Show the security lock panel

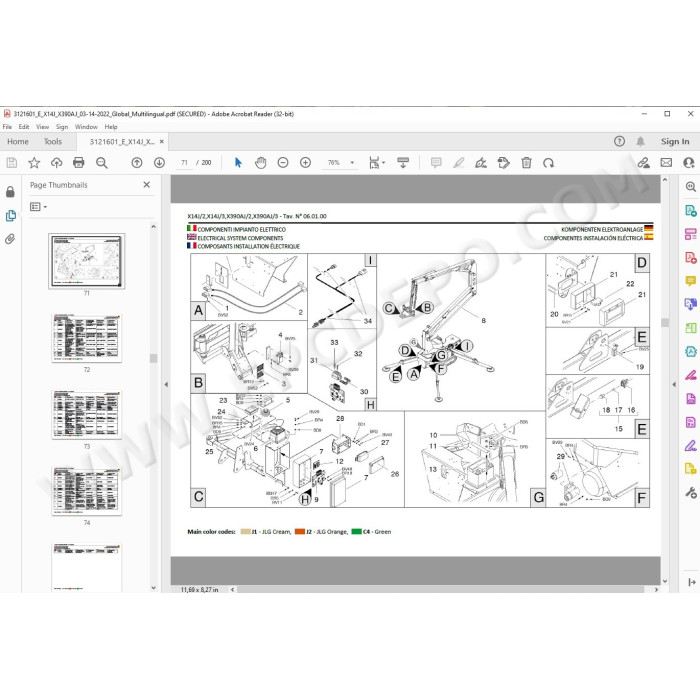10,192
